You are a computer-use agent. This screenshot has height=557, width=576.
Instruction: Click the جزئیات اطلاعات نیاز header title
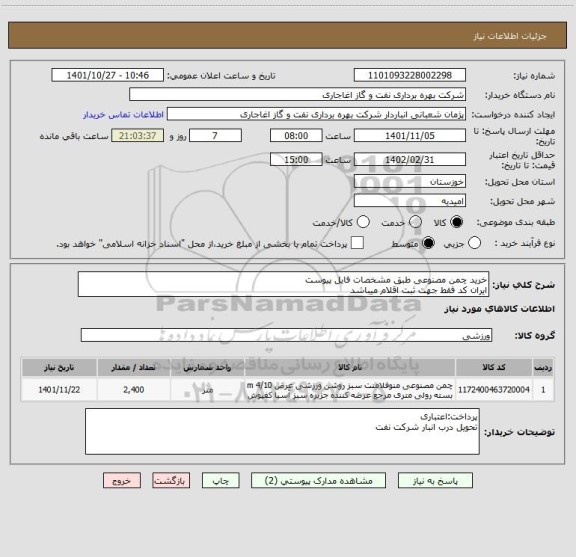(510, 36)
